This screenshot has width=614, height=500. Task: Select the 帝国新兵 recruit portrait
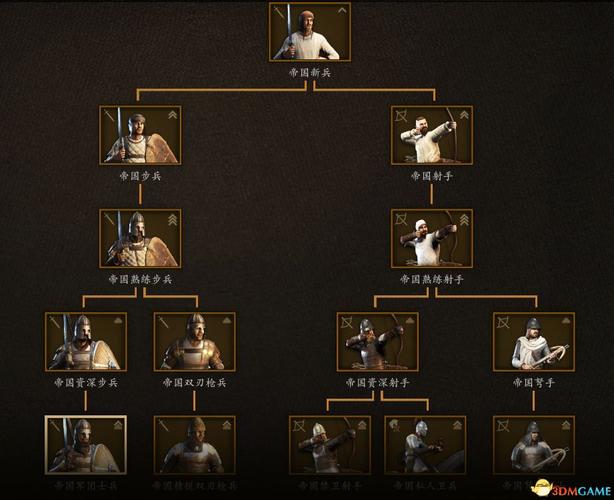tap(310, 32)
